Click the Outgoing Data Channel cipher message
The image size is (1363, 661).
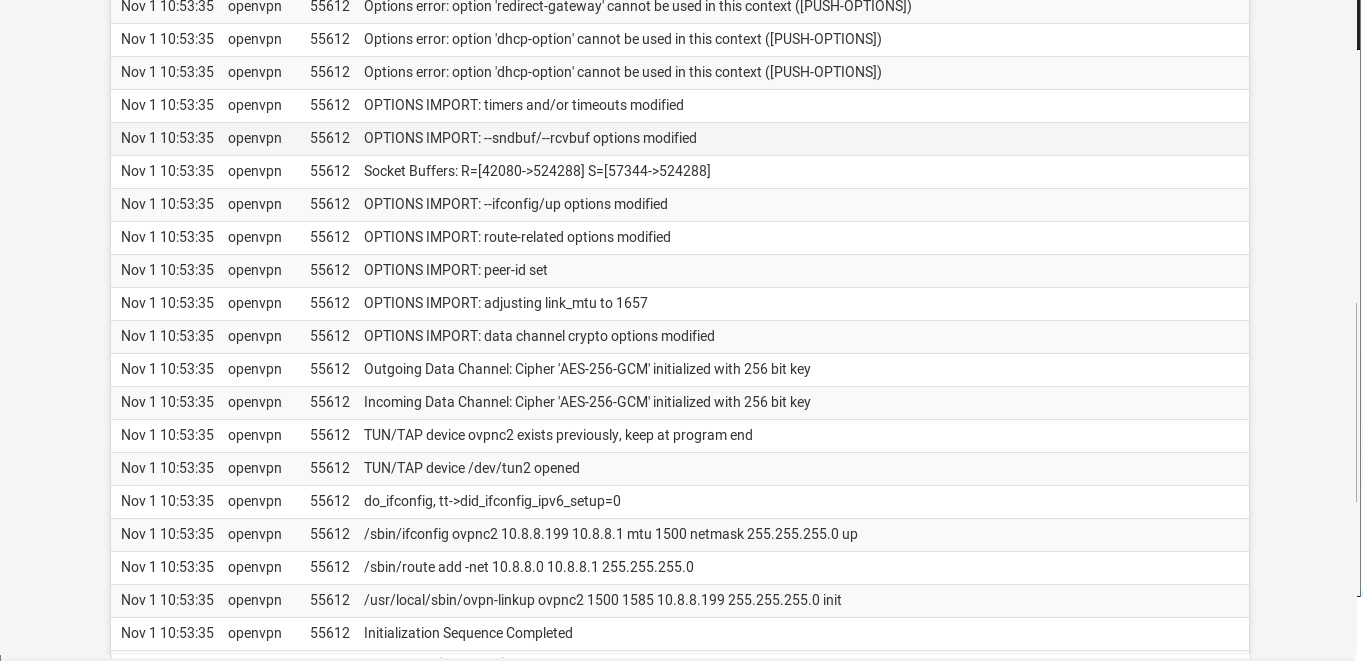tap(587, 369)
